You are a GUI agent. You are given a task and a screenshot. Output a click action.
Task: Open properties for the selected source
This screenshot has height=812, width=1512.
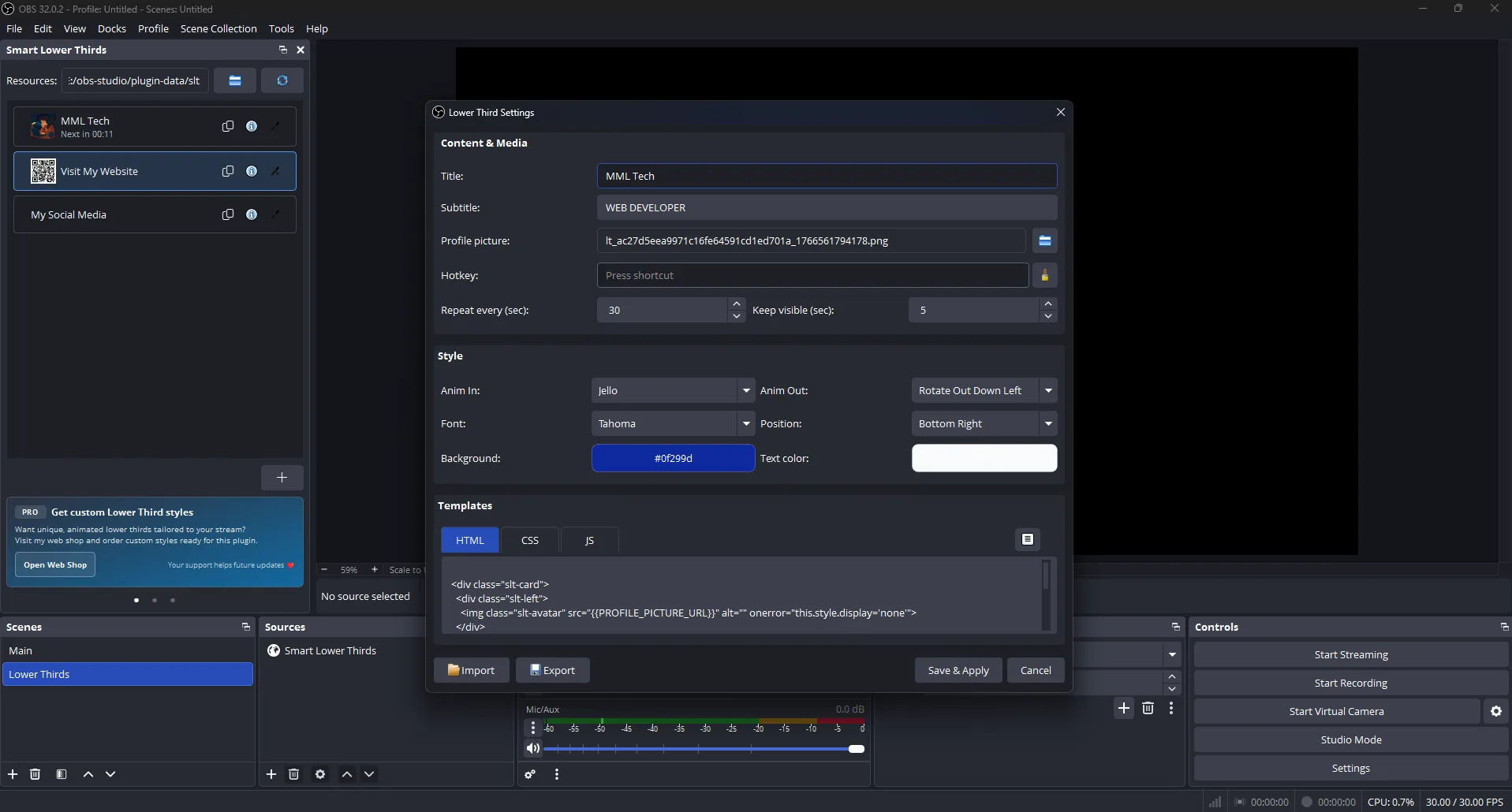[x=321, y=774]
